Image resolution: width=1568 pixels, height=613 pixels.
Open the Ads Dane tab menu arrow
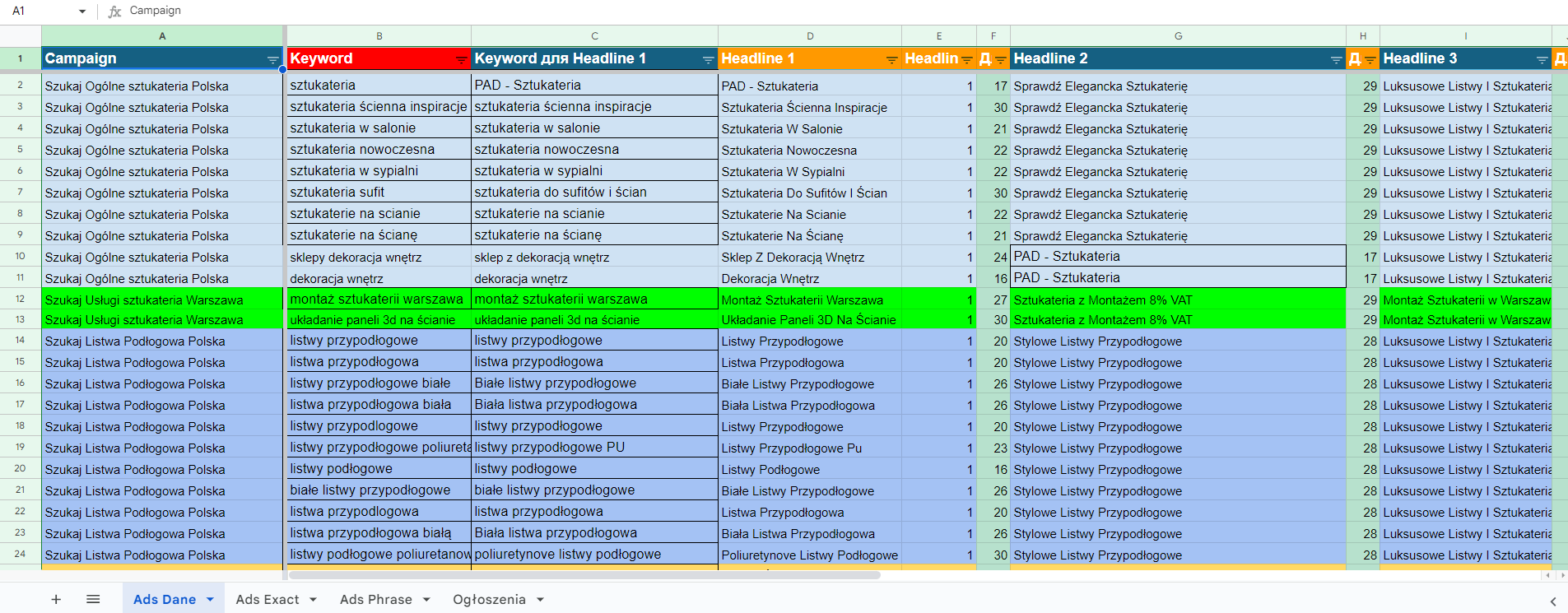click(x=210, y=599)
